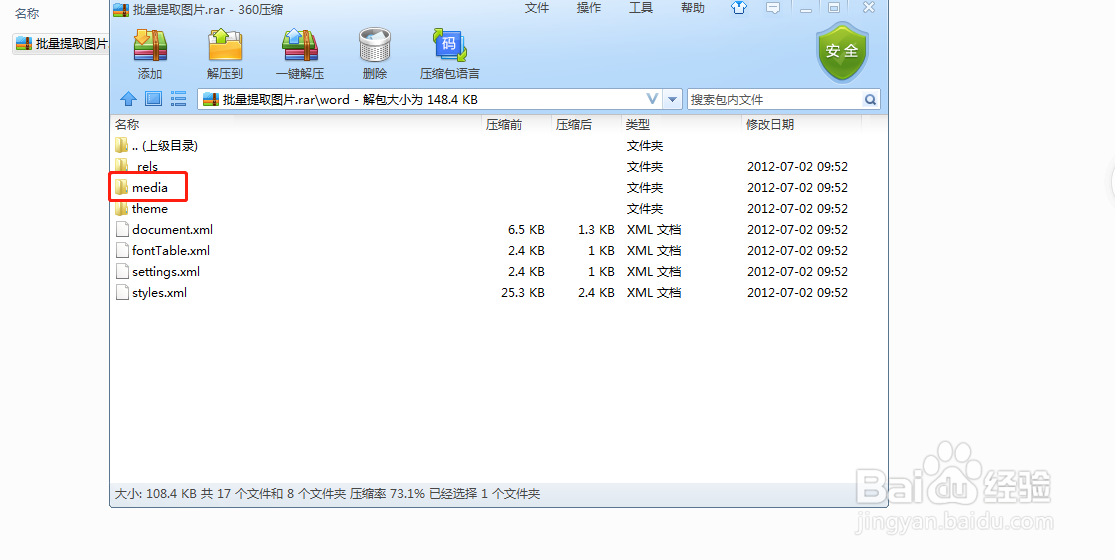
Task: Click the skin shirt icon in title bar
Action: (739, 8)
